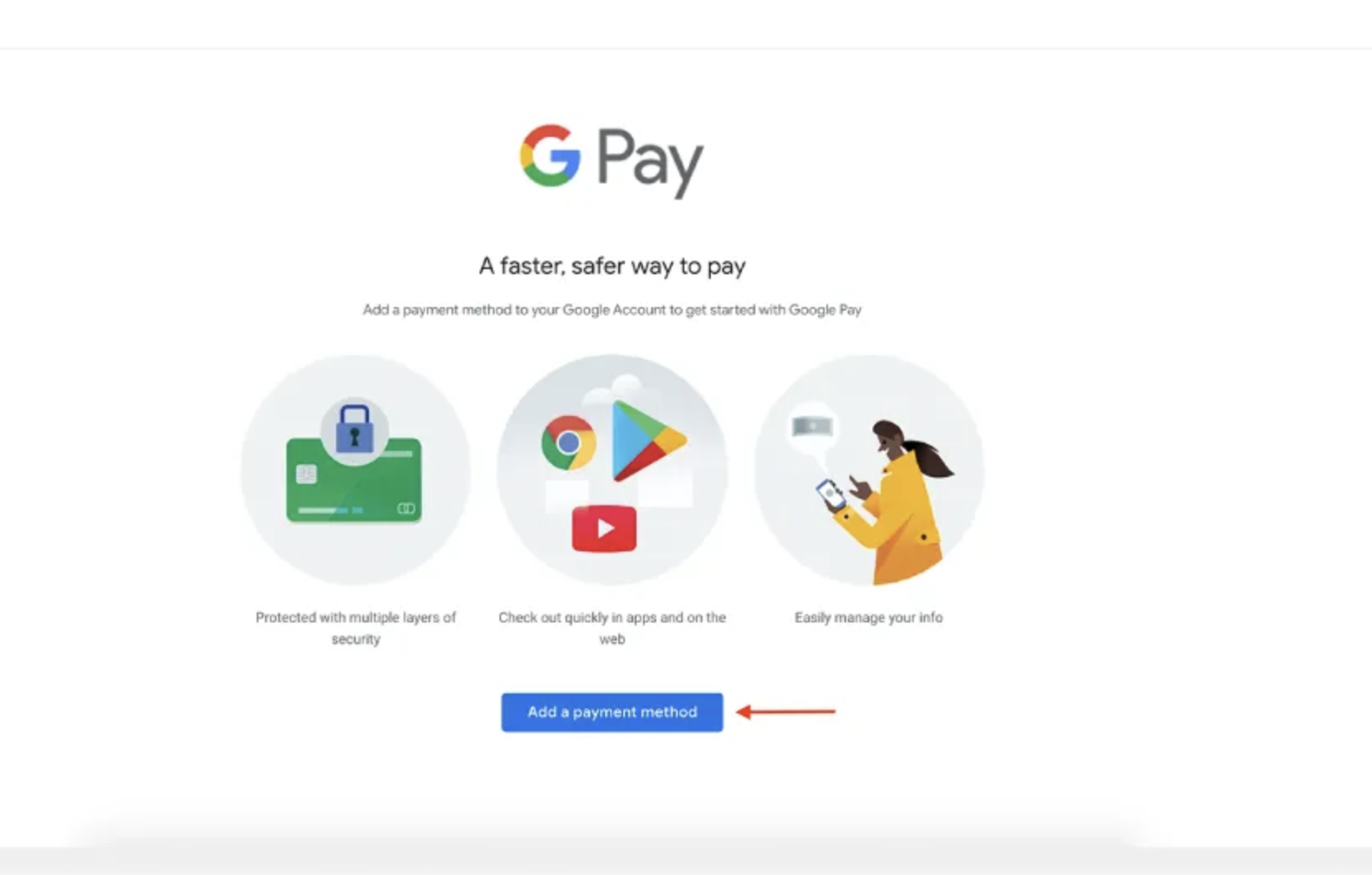
Task: Click the Pay wordmark in logo
Action: tap(650, 162)
